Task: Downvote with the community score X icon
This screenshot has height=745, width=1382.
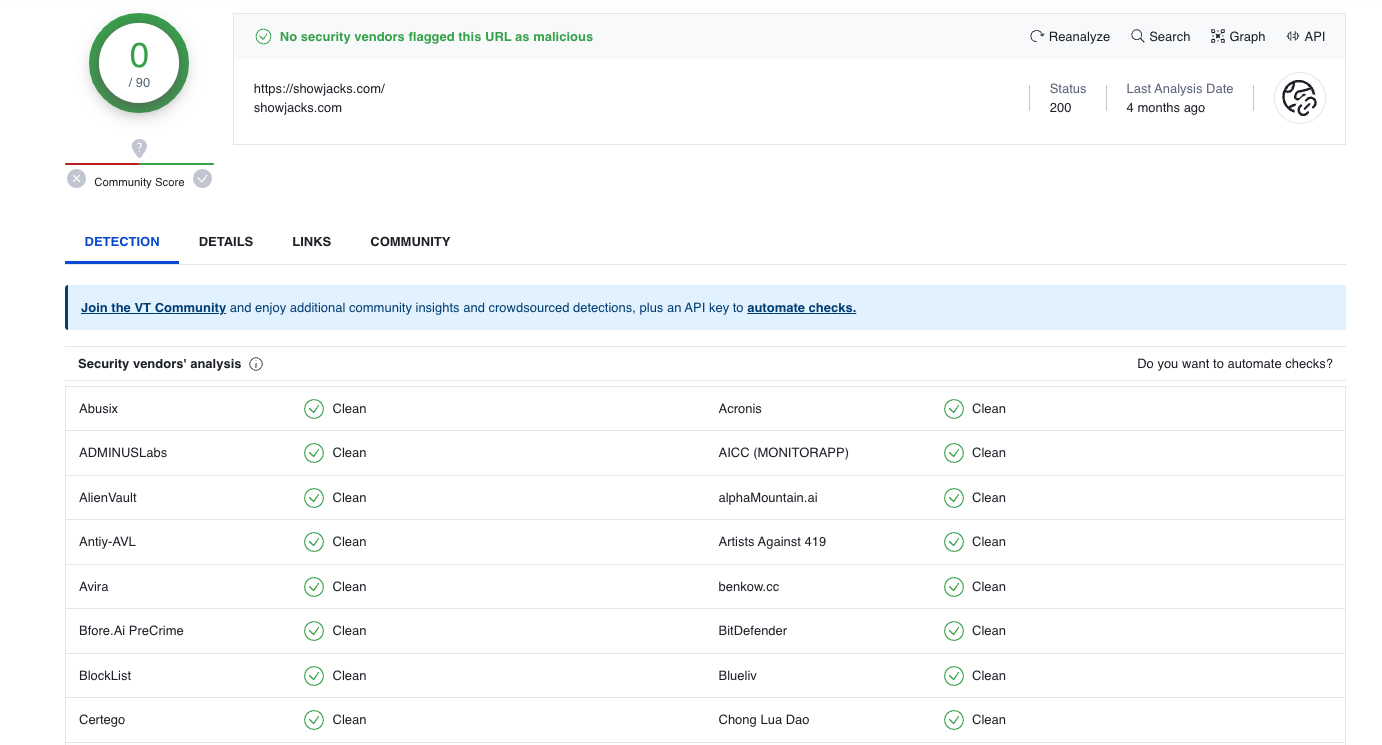Action: pyautogui.click(x=77, y=179)
